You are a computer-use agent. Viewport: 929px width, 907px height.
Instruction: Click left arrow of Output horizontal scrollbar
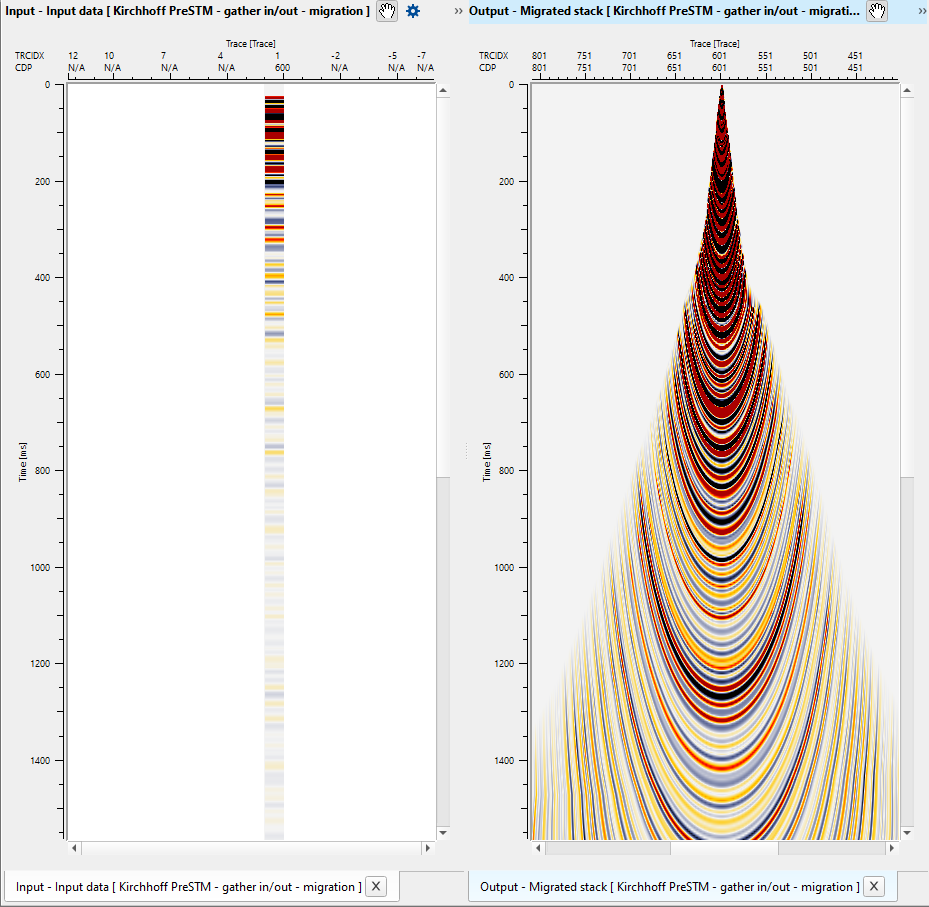click(538, 848)
